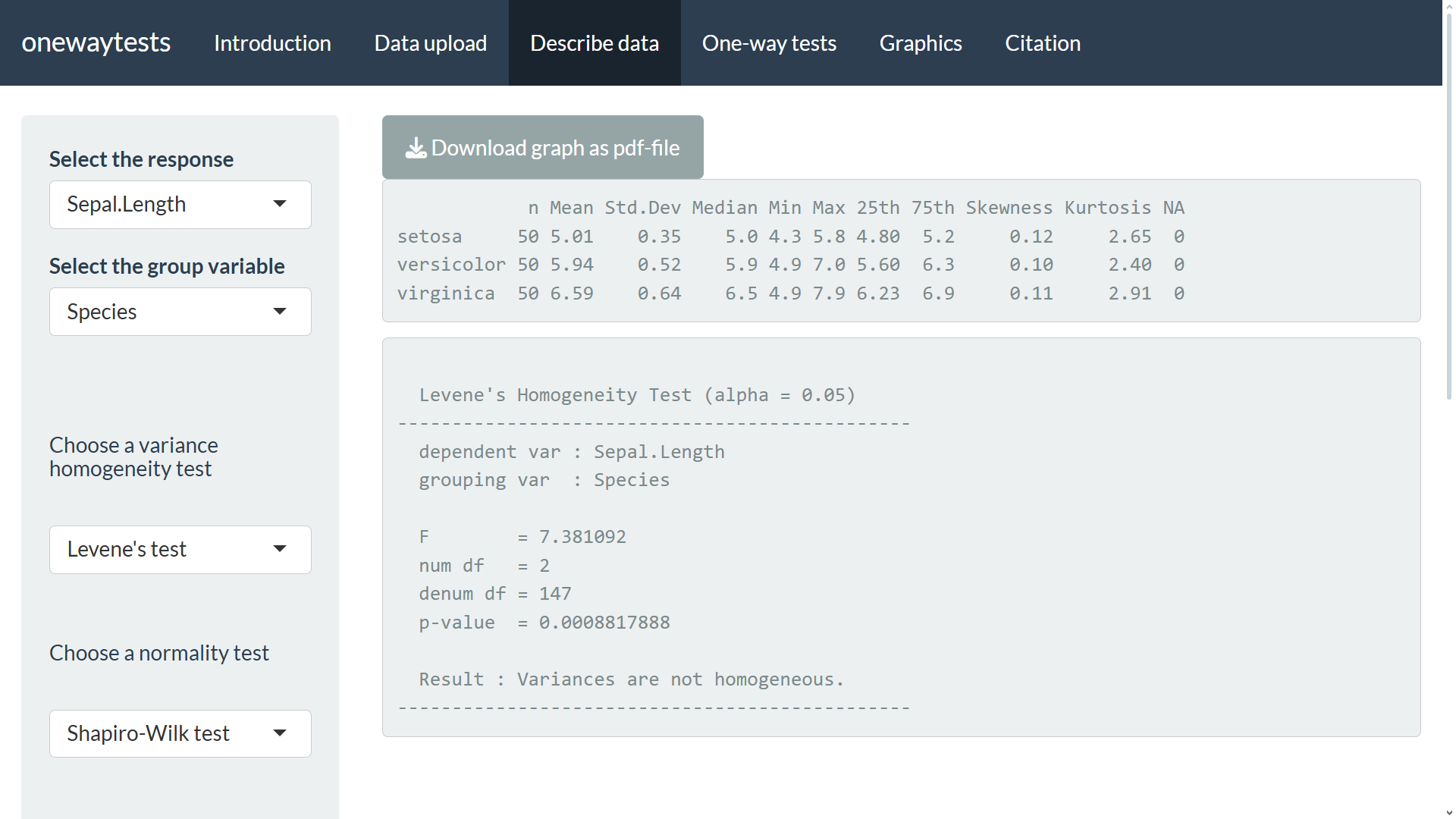Viewport: 1456px width, 819px height.
Task: Open the Species group variable dropdown
Action: (x=180, y=312)
